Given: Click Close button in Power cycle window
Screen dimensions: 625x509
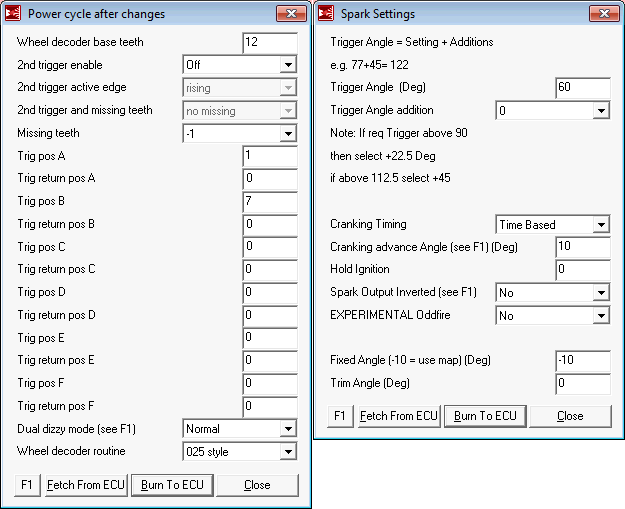Looking at the screenshot, I should point(257,485).
